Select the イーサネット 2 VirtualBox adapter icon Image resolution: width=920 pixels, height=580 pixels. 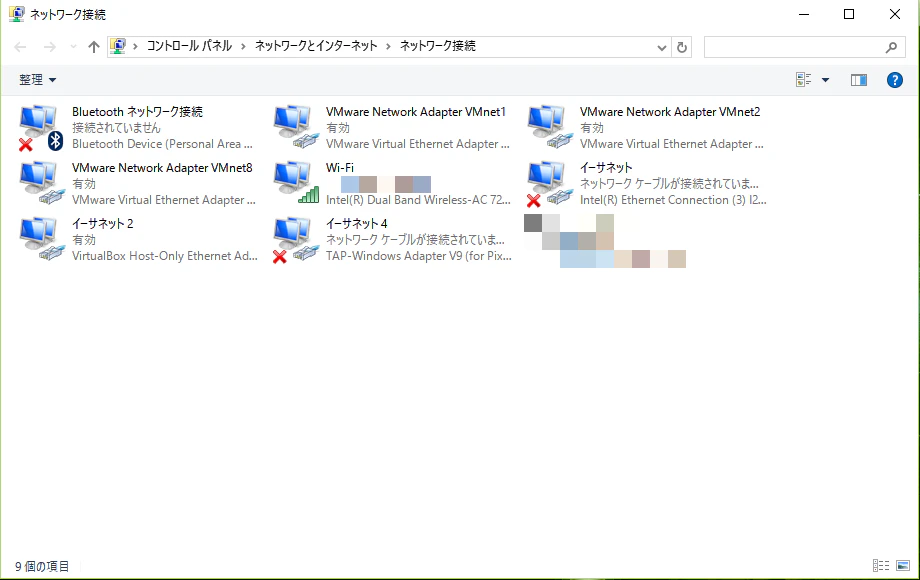[x=38, y=238]
